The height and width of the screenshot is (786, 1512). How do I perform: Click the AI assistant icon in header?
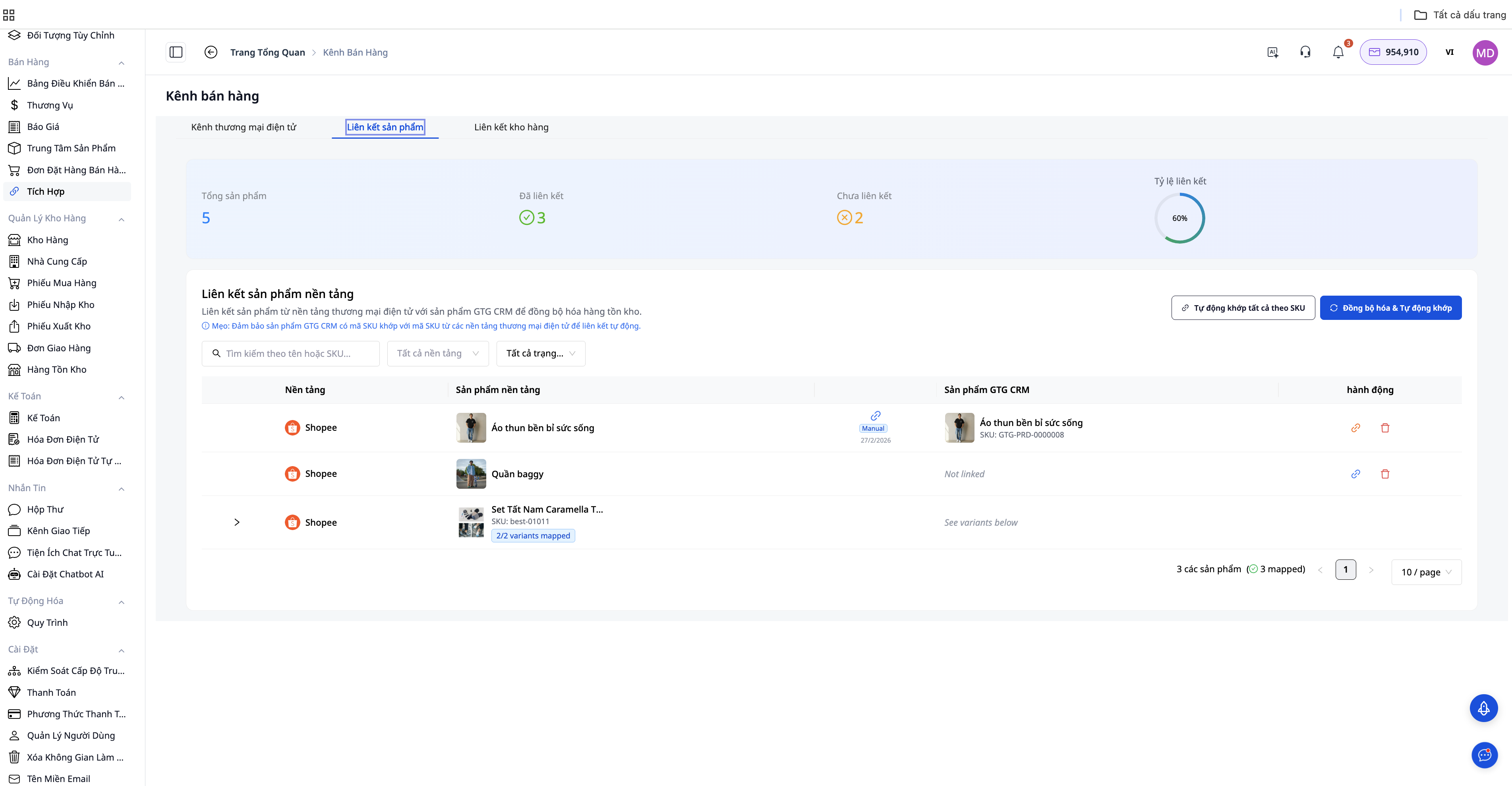[x=1272, y=52]
